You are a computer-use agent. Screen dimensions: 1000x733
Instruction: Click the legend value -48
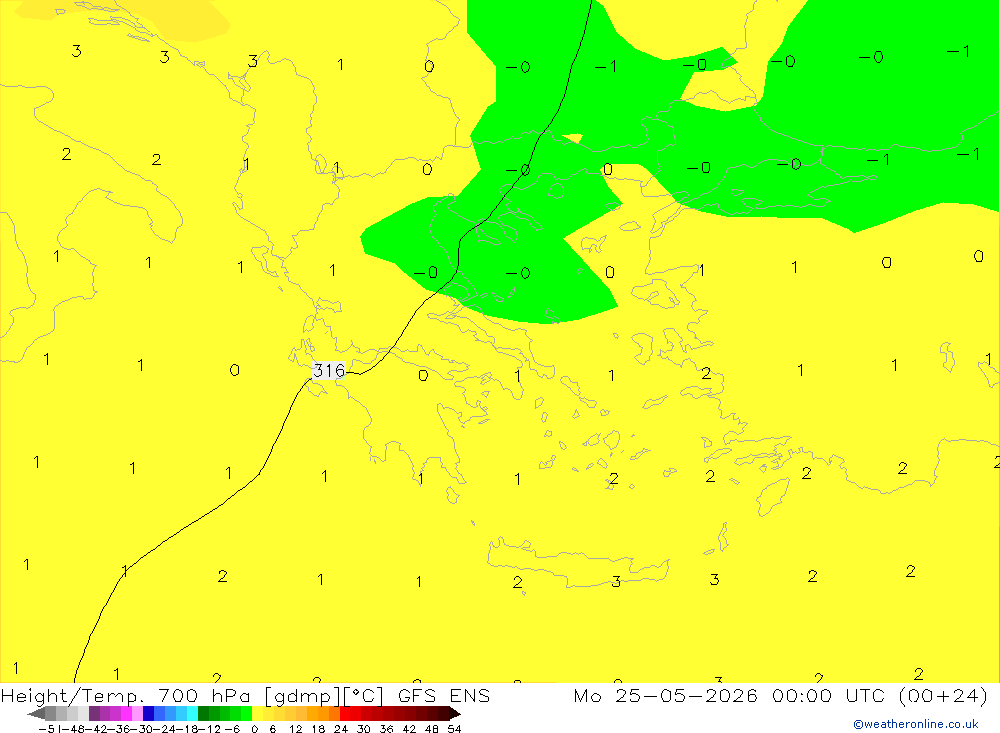[x=74, y=729]
